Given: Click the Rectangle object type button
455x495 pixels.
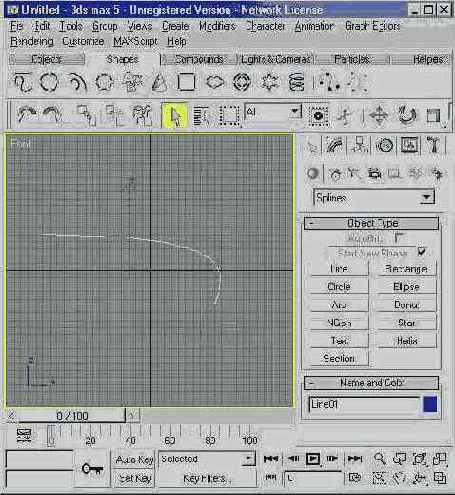Looking at the screenshot, I should pos(406,268).
